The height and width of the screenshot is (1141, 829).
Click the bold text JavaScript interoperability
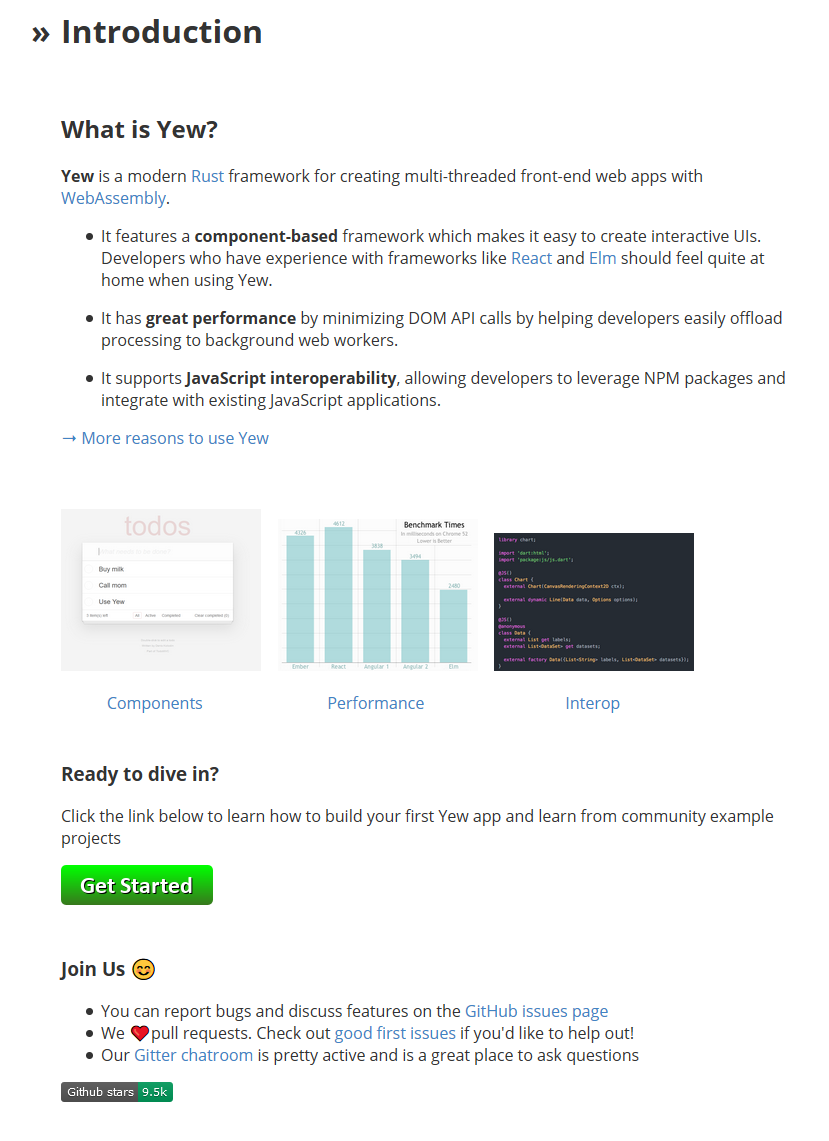(x=291, y=378)
